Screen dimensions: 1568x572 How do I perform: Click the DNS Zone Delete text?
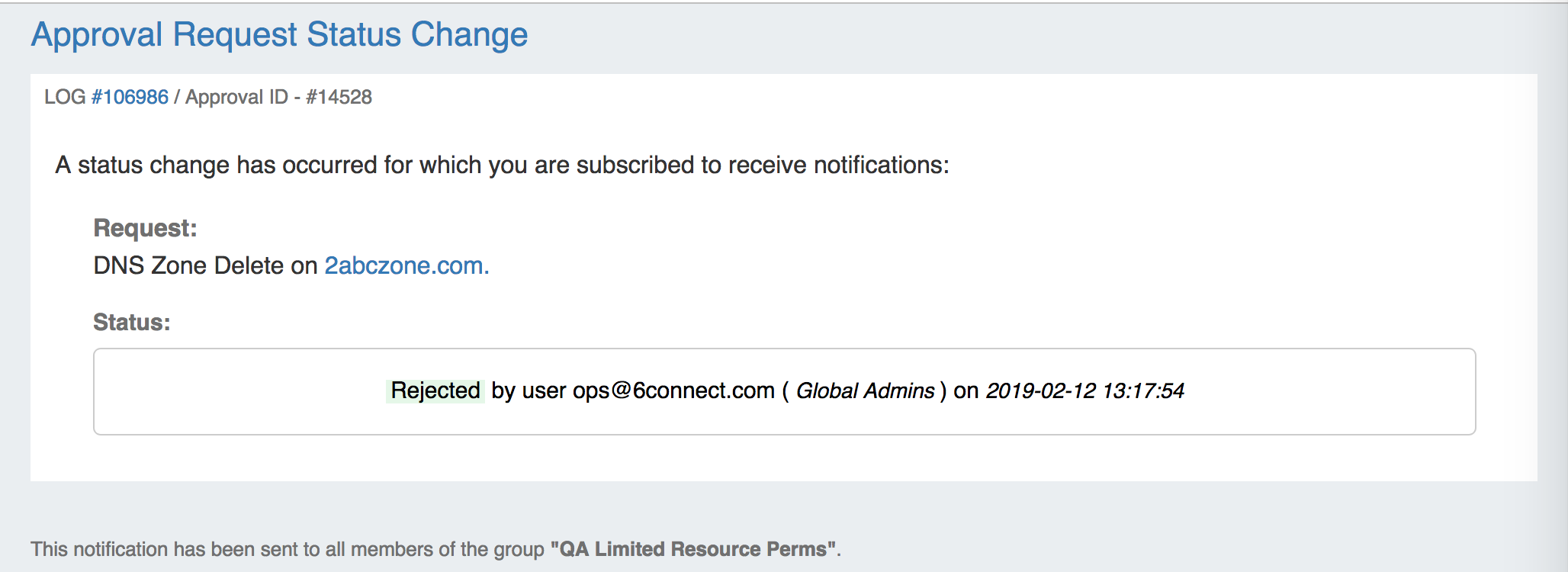coord(188,265)
